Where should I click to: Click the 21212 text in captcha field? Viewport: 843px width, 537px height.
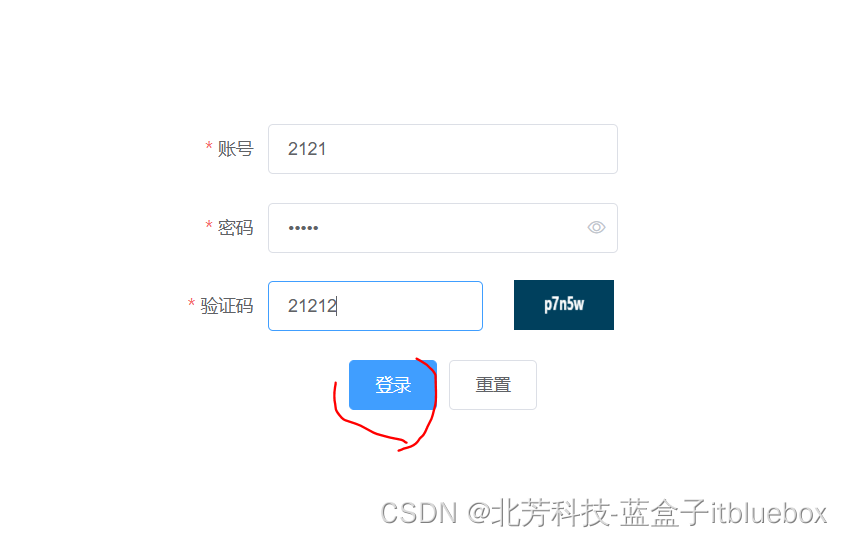(x=312, y=306)
